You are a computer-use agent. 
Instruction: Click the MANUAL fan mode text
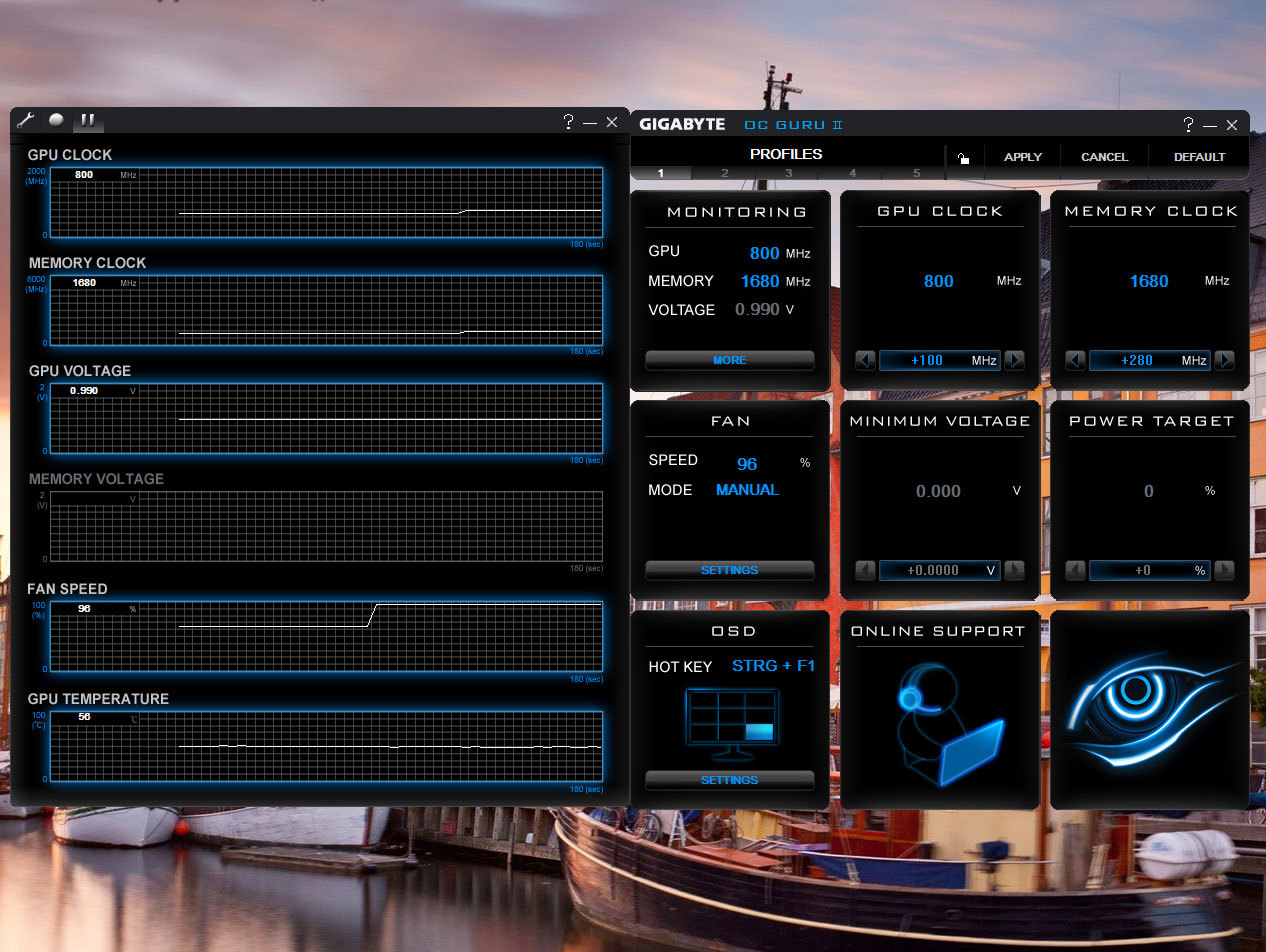(x=747, y=490)
